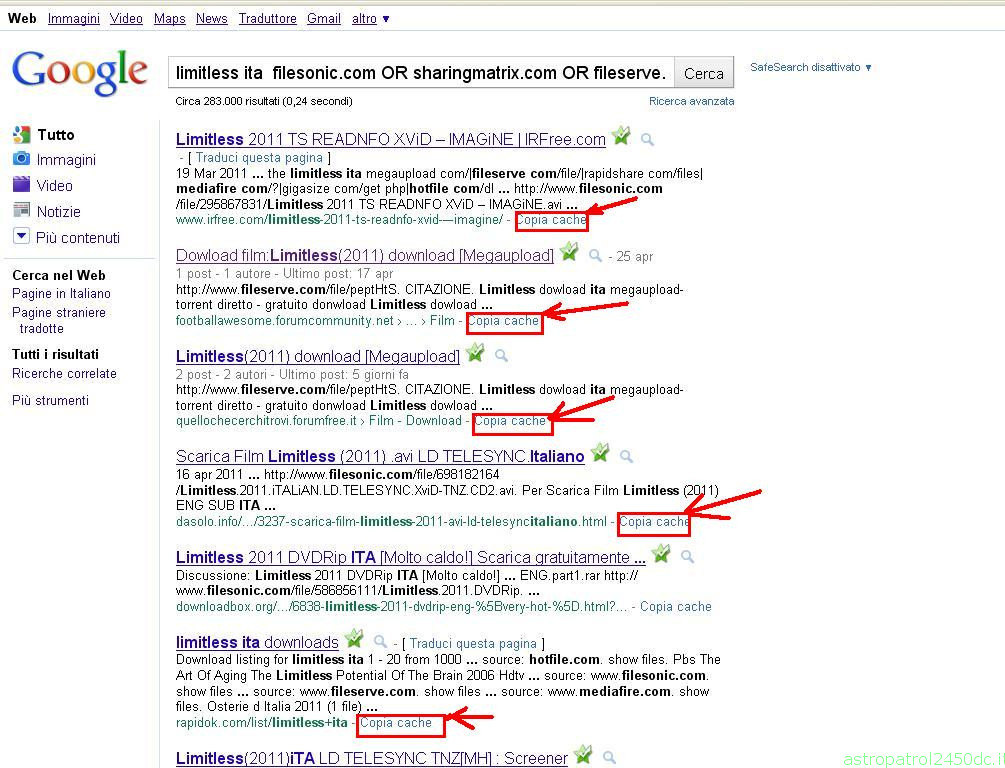This screenshot has width=1005, height=768.
Task: Star the Dowload film:Limitless result
Action: [569, 252]
